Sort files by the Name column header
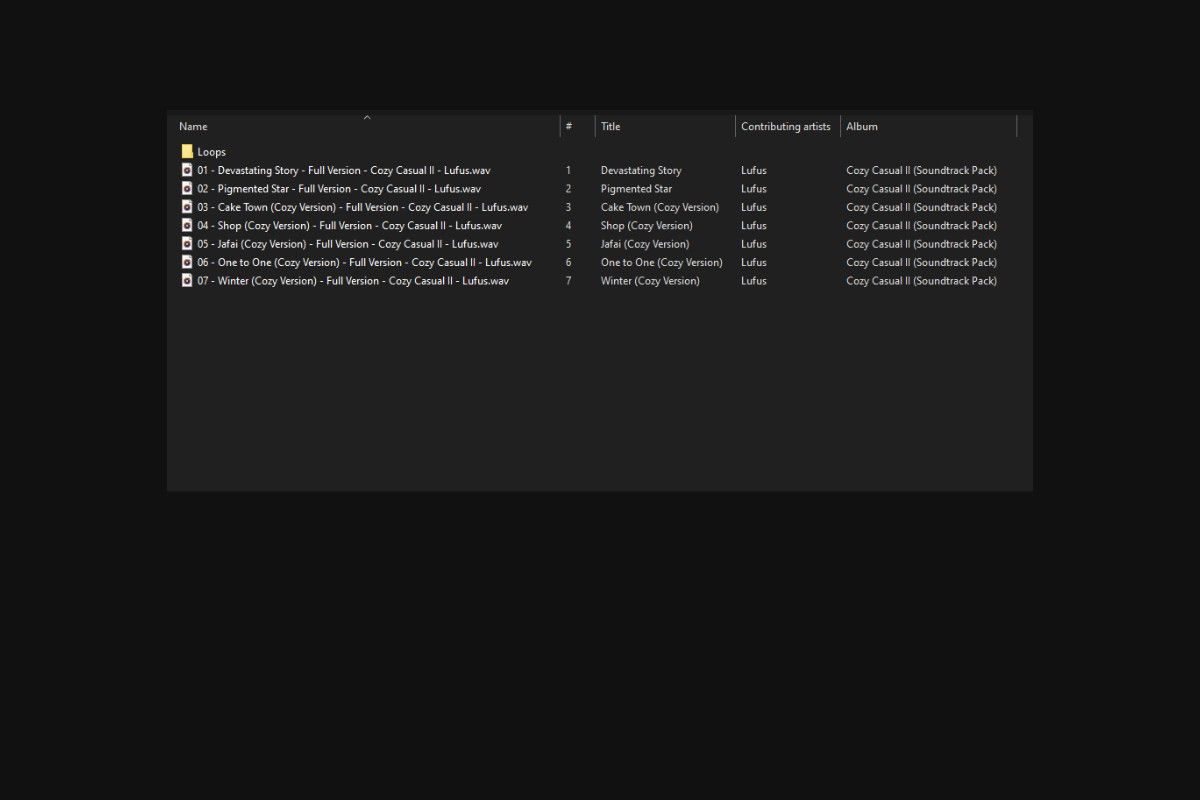This screenshot has width=1200, height=800. click(x=193, y=127)
